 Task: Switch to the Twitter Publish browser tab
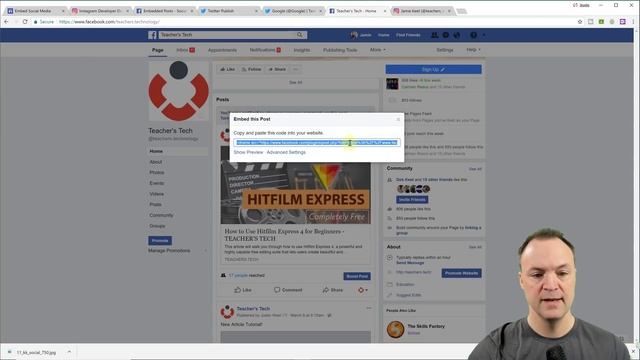click(x=229, y=11)
